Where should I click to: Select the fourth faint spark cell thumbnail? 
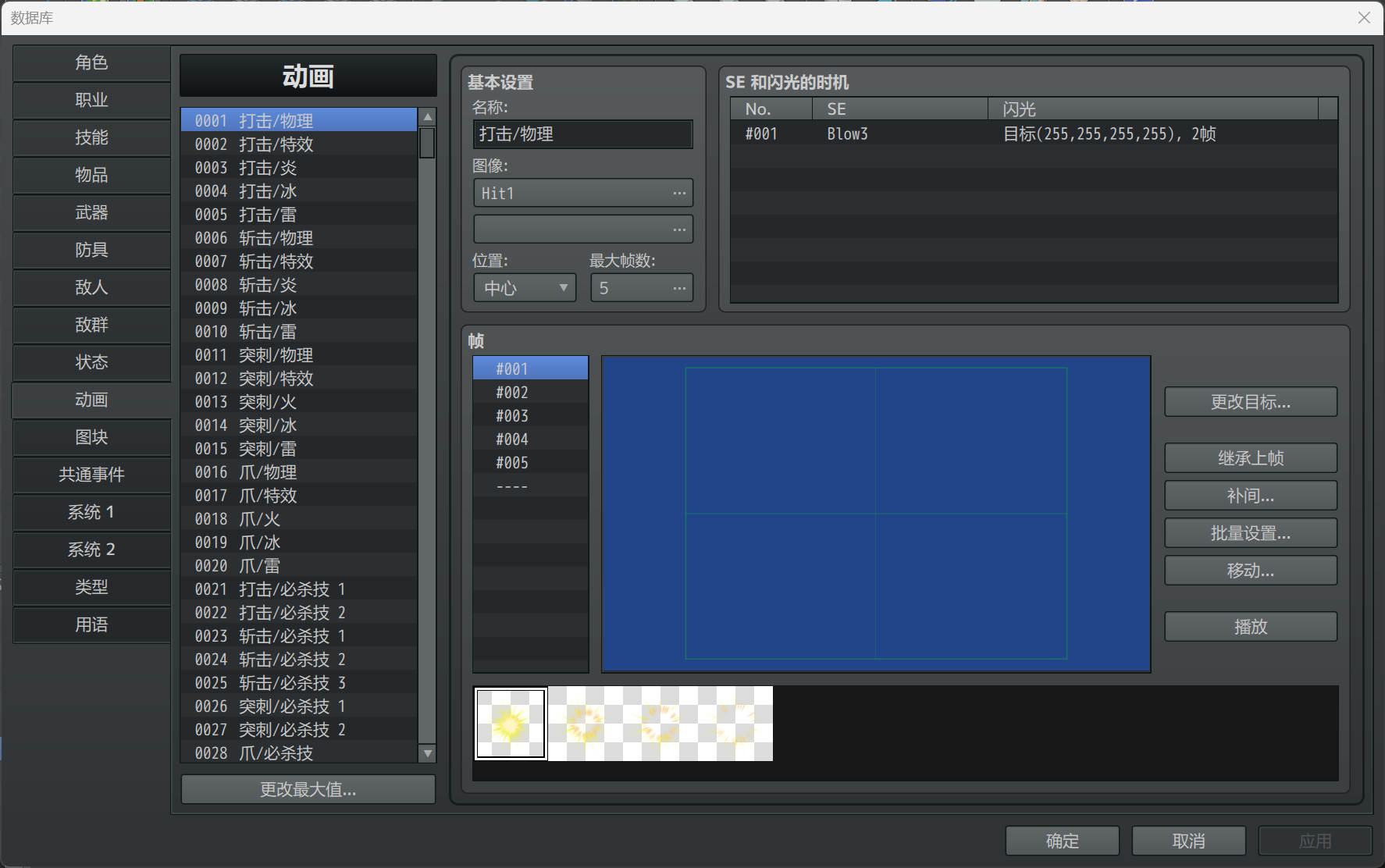[735, 724]
